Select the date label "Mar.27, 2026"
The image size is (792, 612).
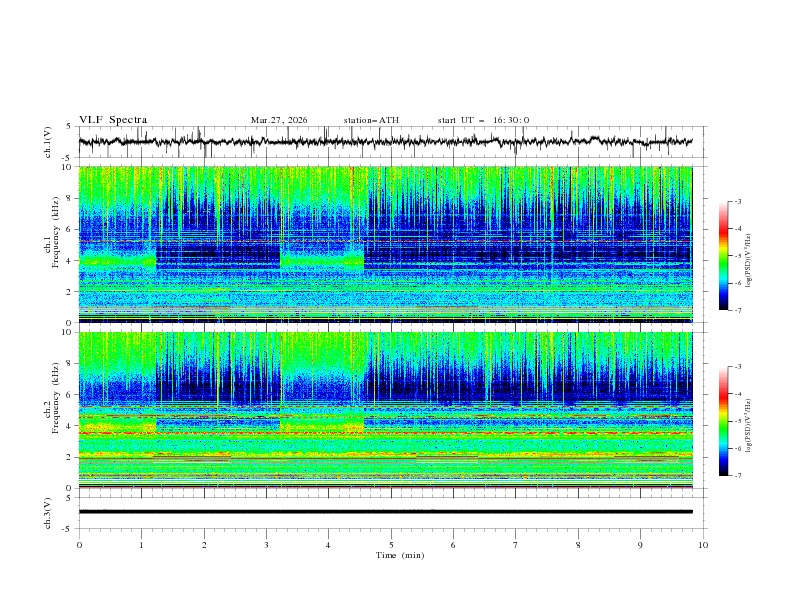click(279, 120)
